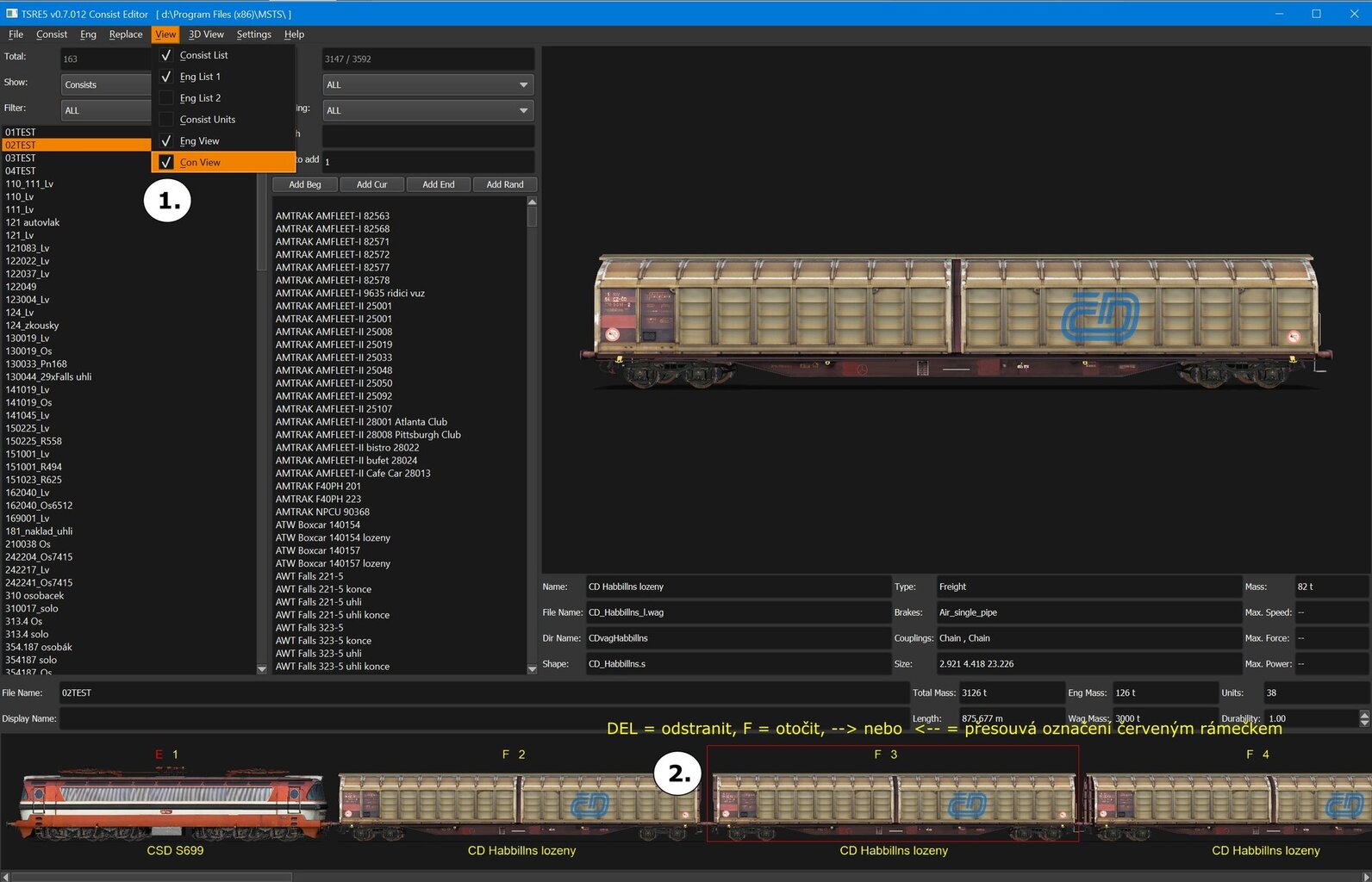Image resolution: width=1372 pixels, height=882 pixels.
Task: Click the TSRE5 application icon in title bar
Action: click(x=11, y=14)
